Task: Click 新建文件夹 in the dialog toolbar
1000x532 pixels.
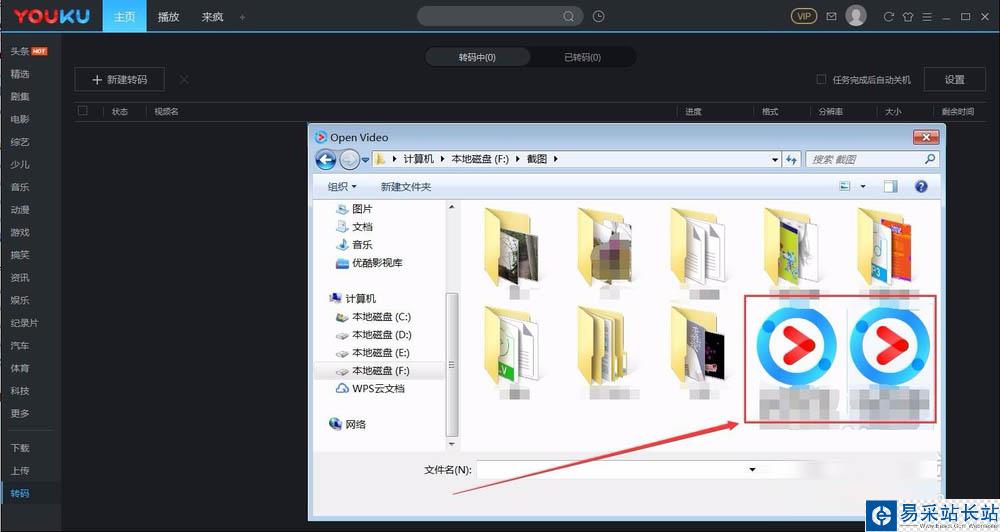Action: pos(406,187)
